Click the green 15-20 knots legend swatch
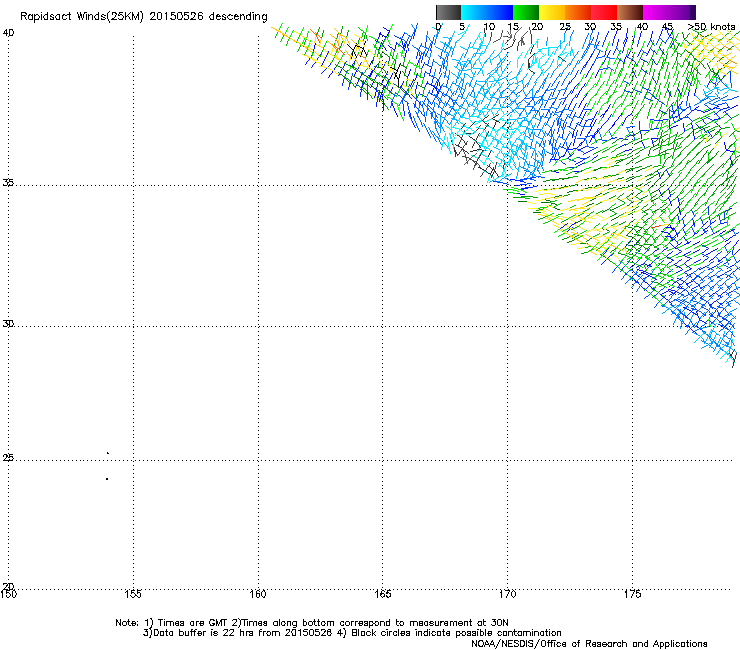Screen dimensions: 740x650 coord(526,12)
